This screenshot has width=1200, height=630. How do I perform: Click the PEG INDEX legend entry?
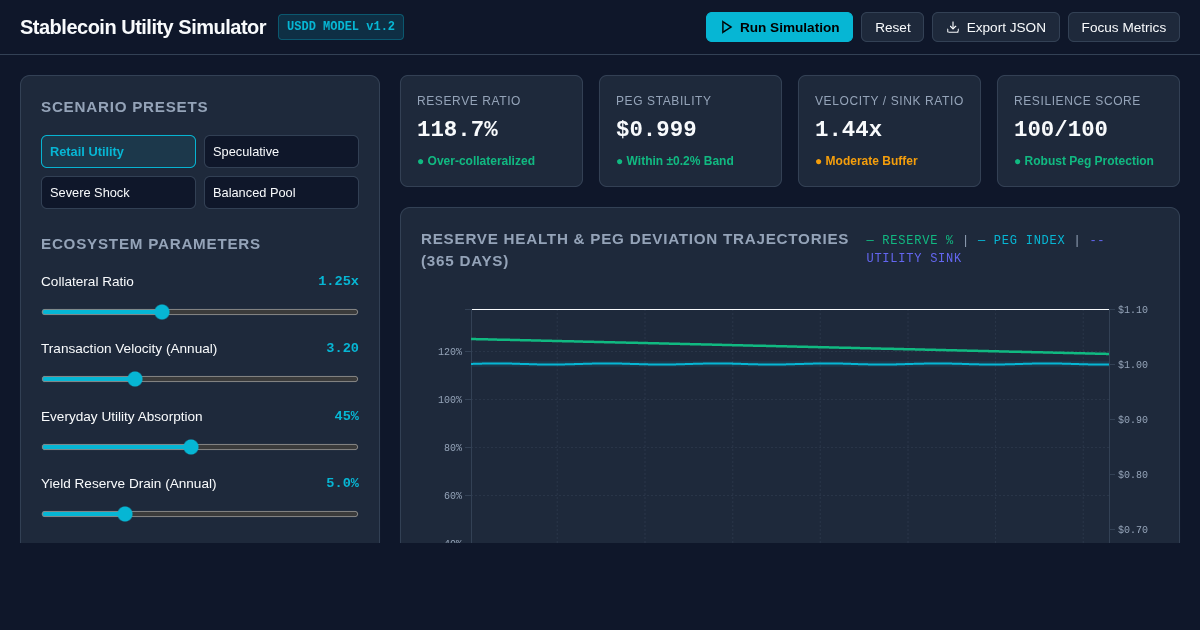pos(1021,241)
